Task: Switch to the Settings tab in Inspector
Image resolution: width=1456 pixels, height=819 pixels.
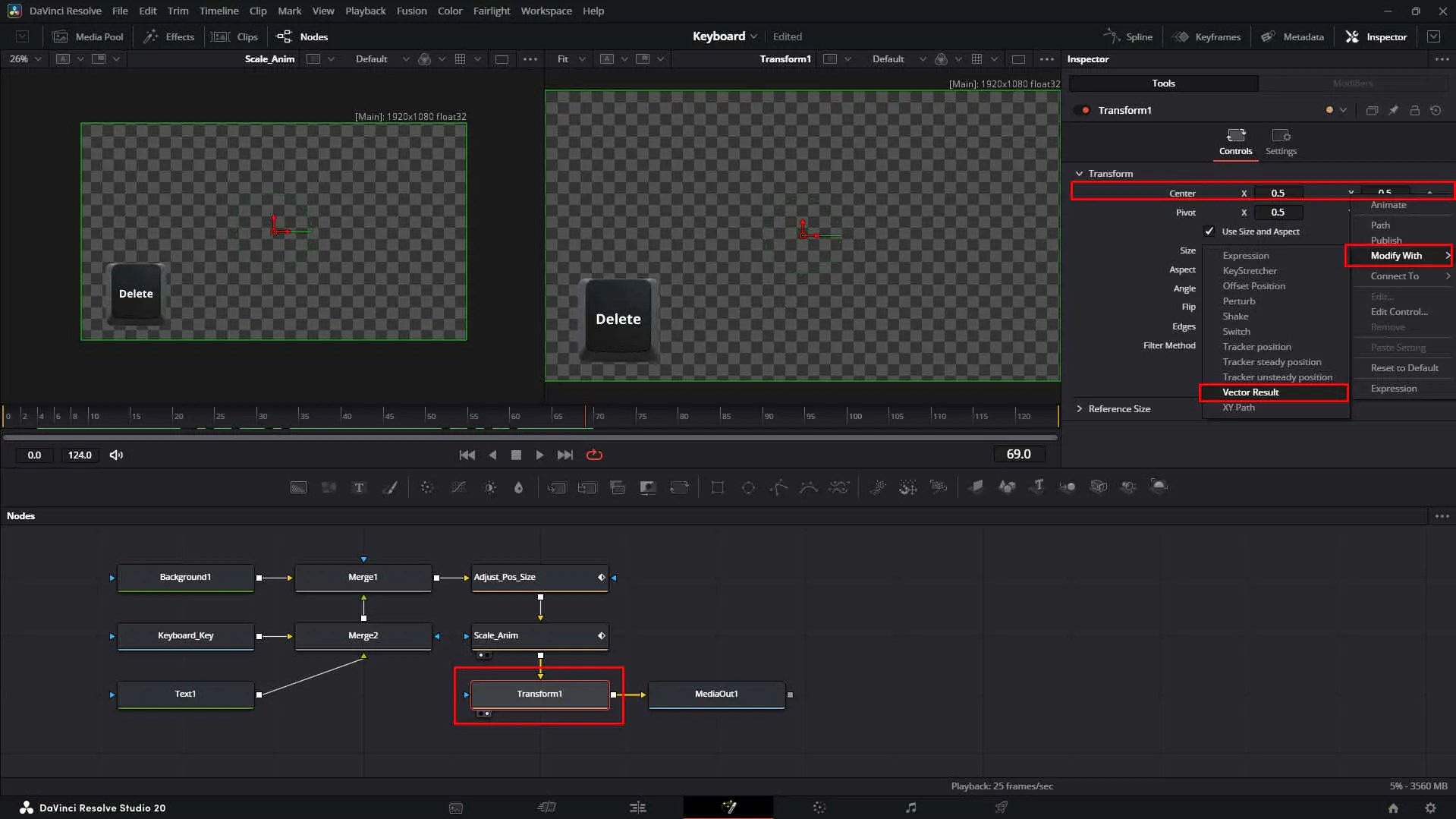Action: [x=1281, y=142]
